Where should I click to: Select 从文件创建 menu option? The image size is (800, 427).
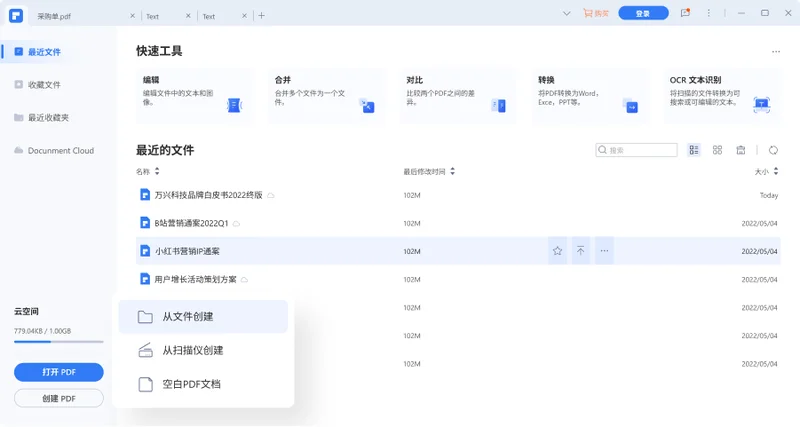tap(203, 317)
